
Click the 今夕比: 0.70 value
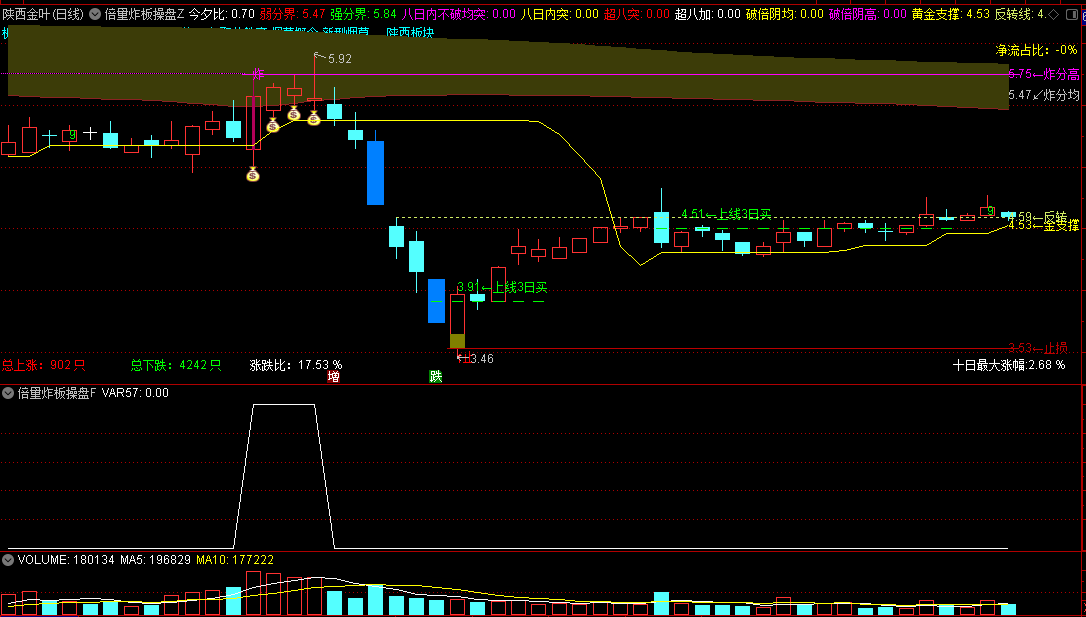coord(222,14)
